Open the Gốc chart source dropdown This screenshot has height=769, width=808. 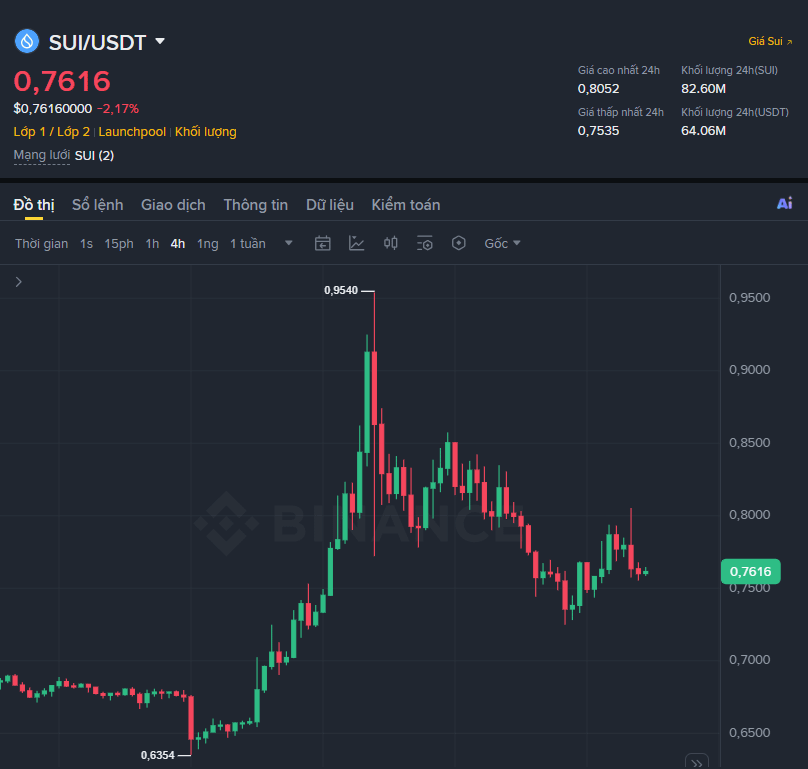coord(502,244)
